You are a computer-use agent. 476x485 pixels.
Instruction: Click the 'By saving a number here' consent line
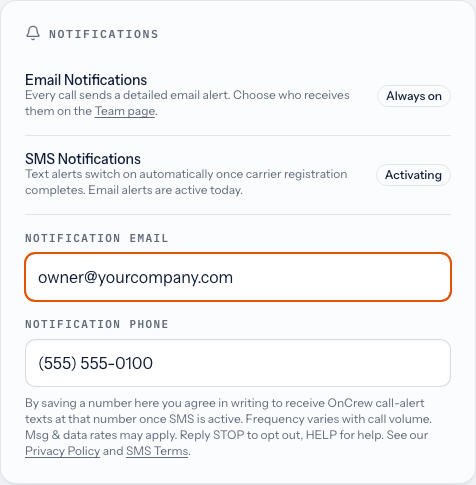[225, 403]
